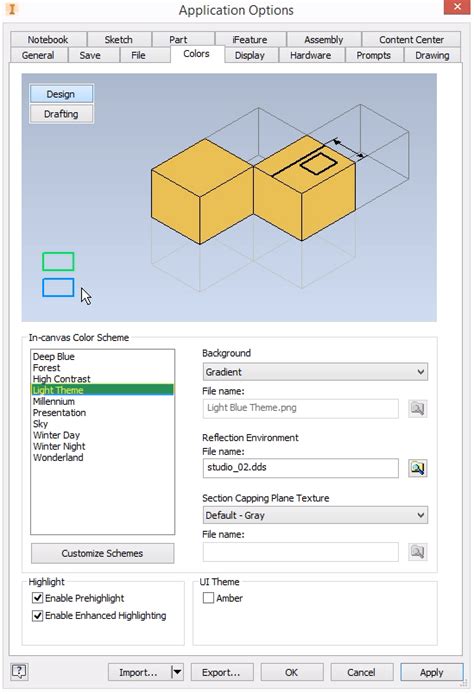Click the Drafting preview button
The height and width of the screenshot is (694, 474).
61,114
